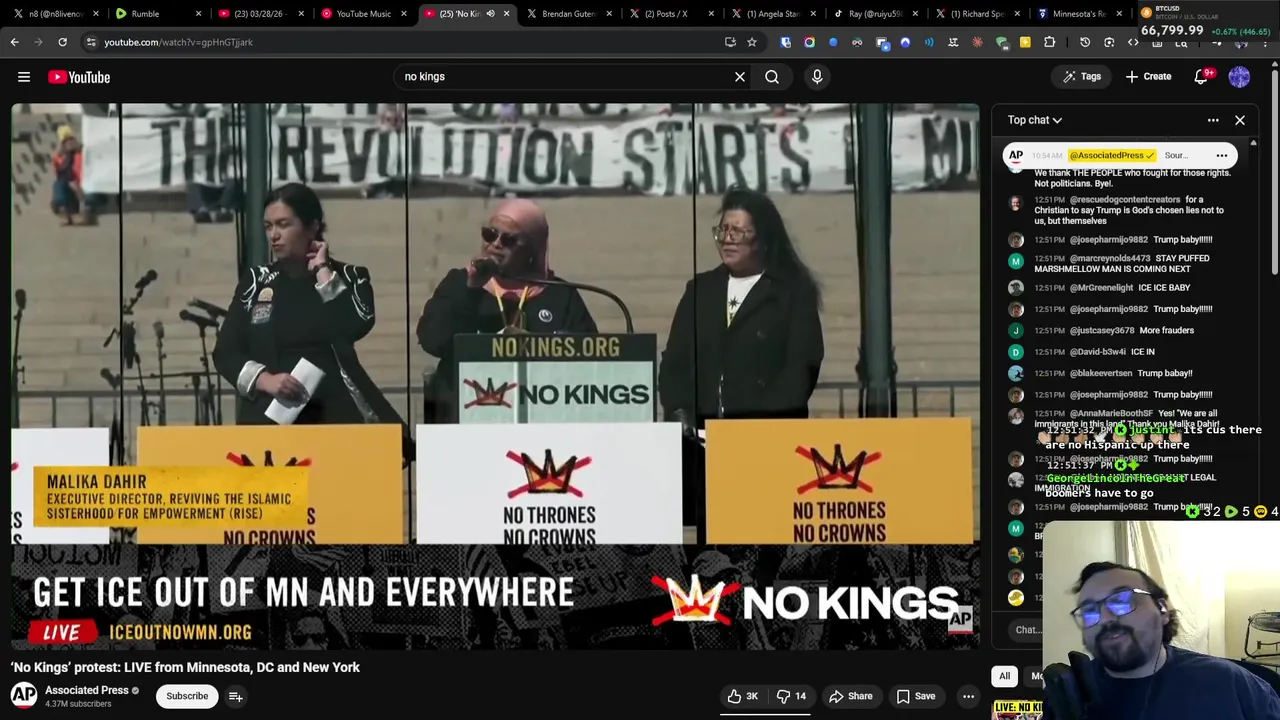
Task: Bookmark this page with the star
Action: pos(752,42)
